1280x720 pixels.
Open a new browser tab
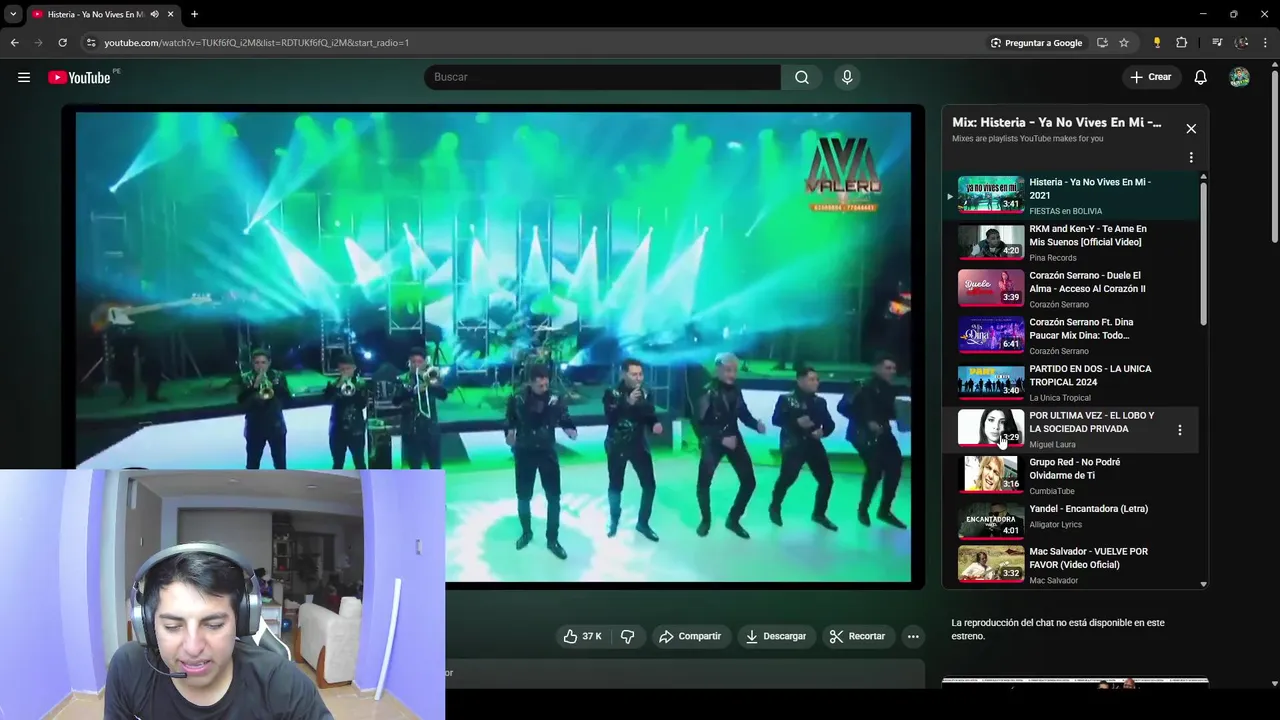[x=194, y=14]
